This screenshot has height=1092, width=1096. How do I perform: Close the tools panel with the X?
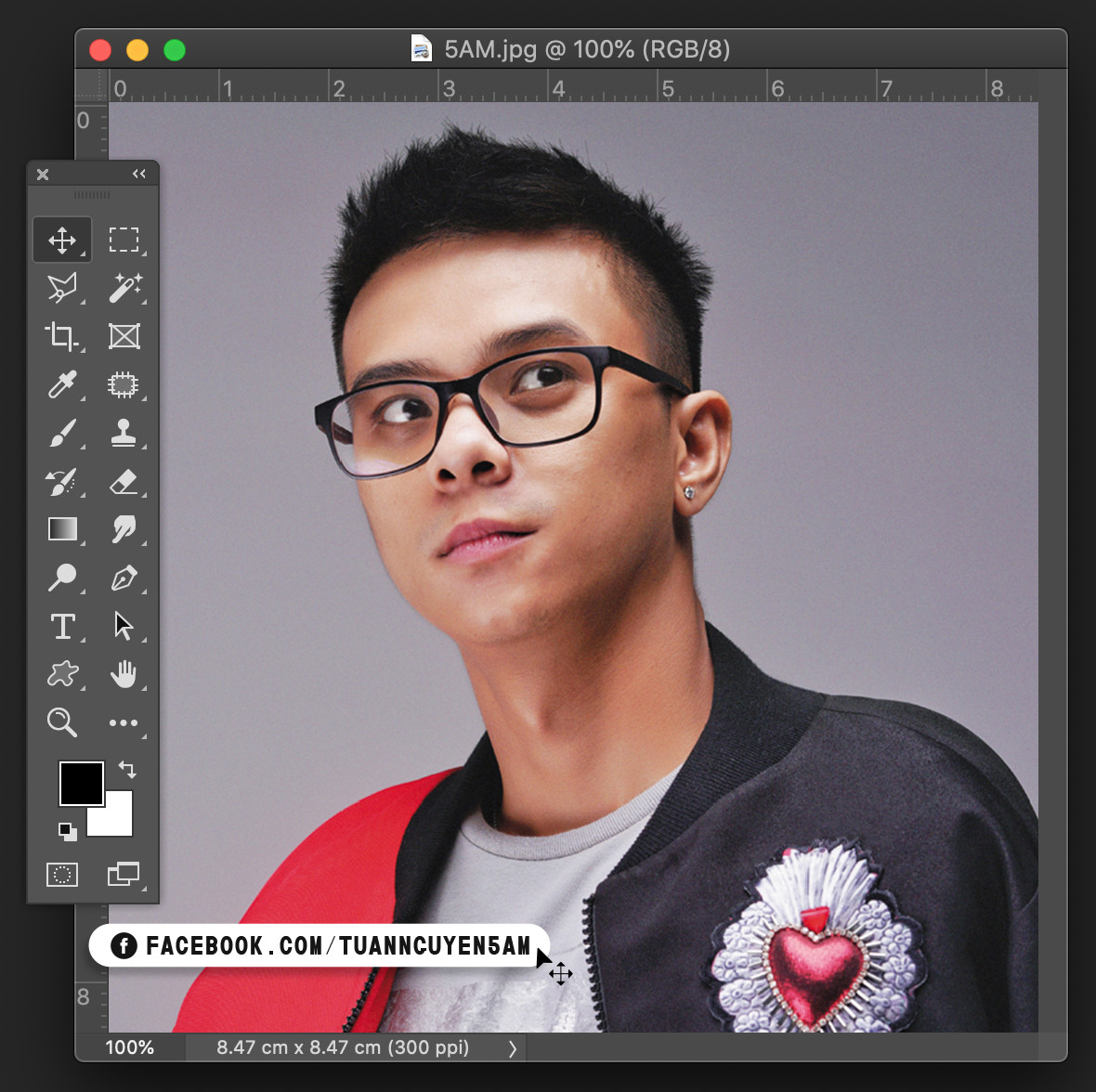[43, 175]
